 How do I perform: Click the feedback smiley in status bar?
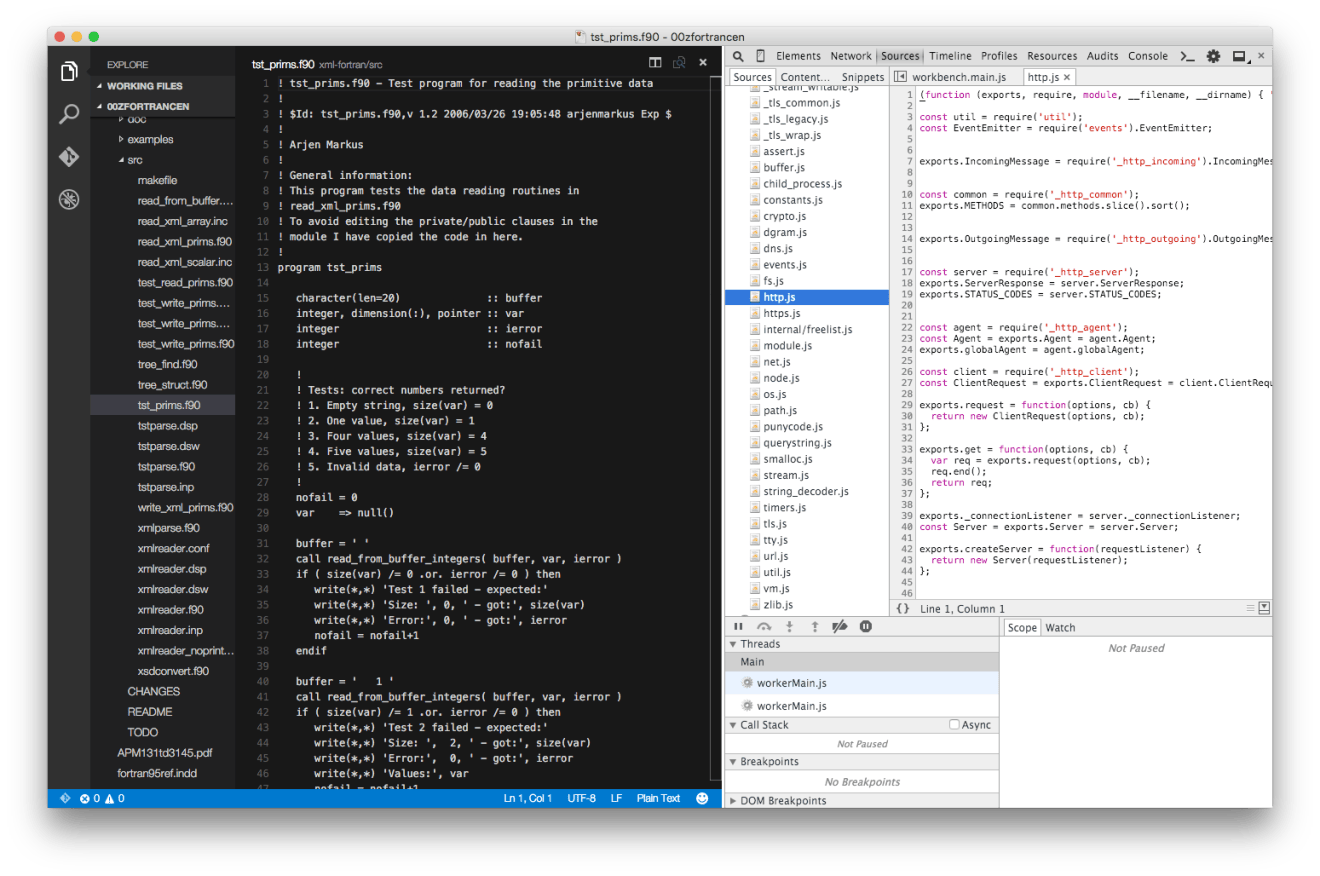pos(702,798)
